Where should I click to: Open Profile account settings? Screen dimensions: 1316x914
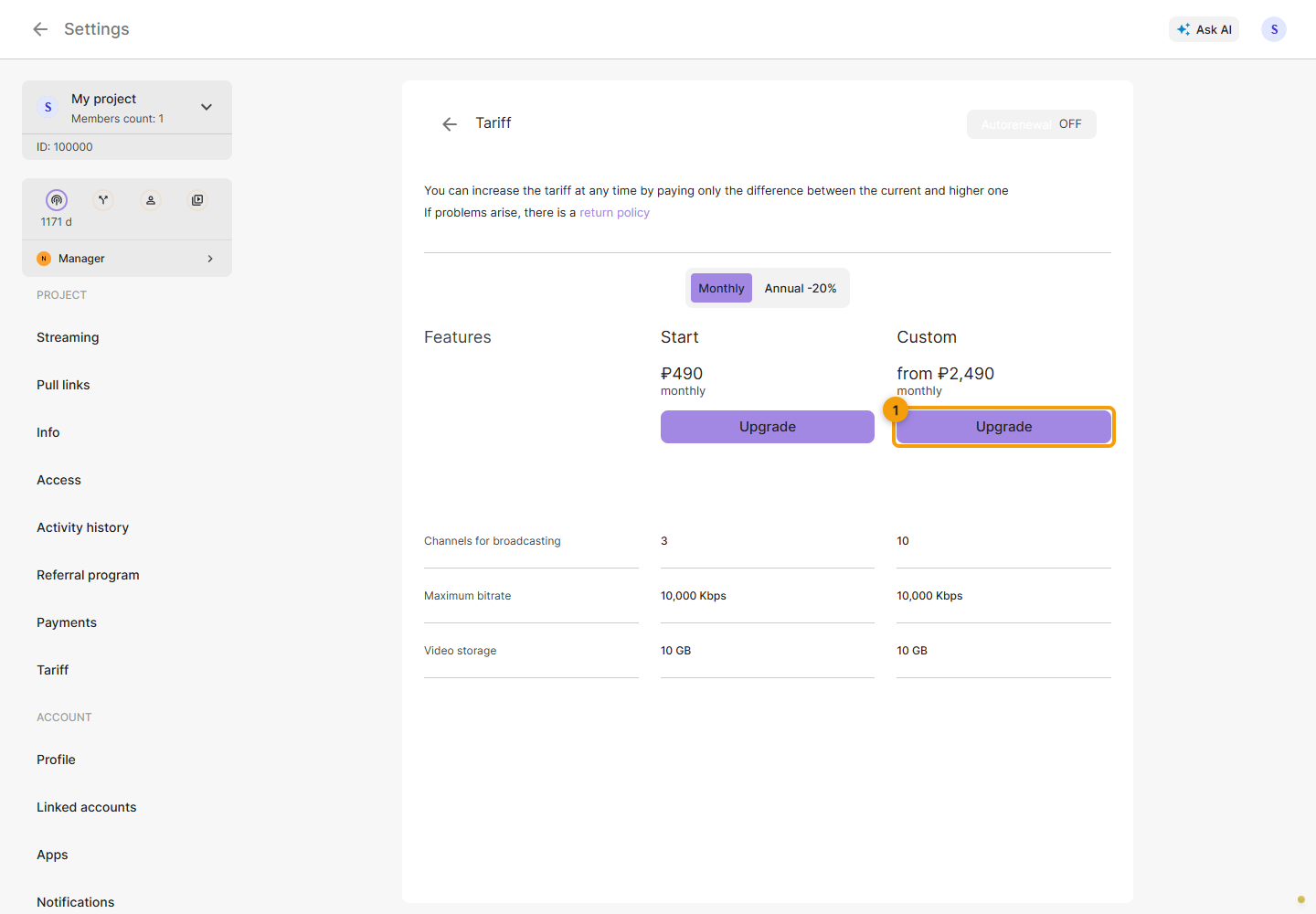coord(56,760)
